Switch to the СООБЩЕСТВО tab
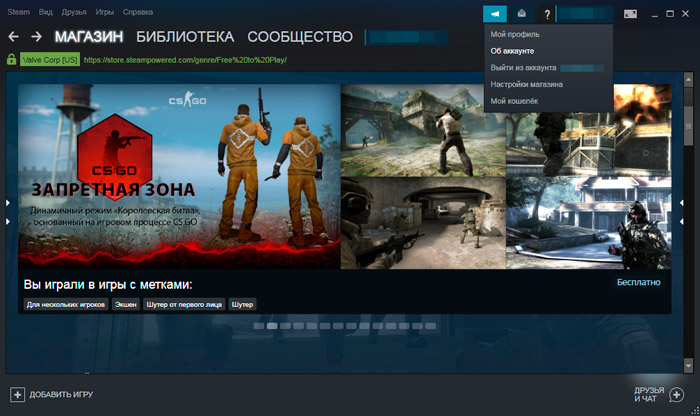The width and height of the screenshot is (700, 416). pyautogui.click(x=300, y=37)
